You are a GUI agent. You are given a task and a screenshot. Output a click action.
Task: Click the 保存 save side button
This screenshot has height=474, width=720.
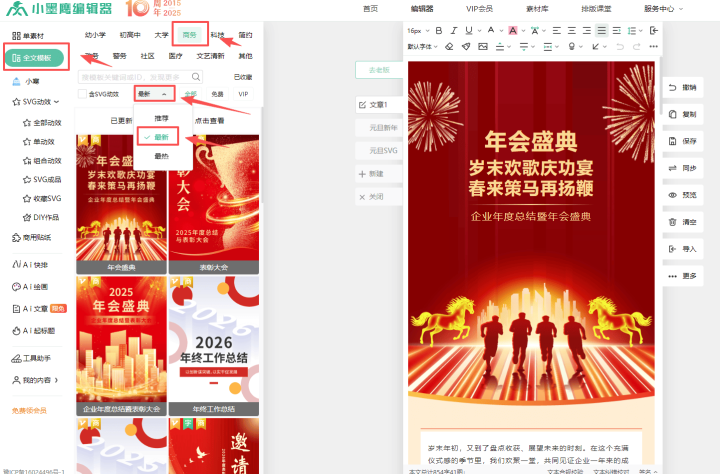click(683, 141)
